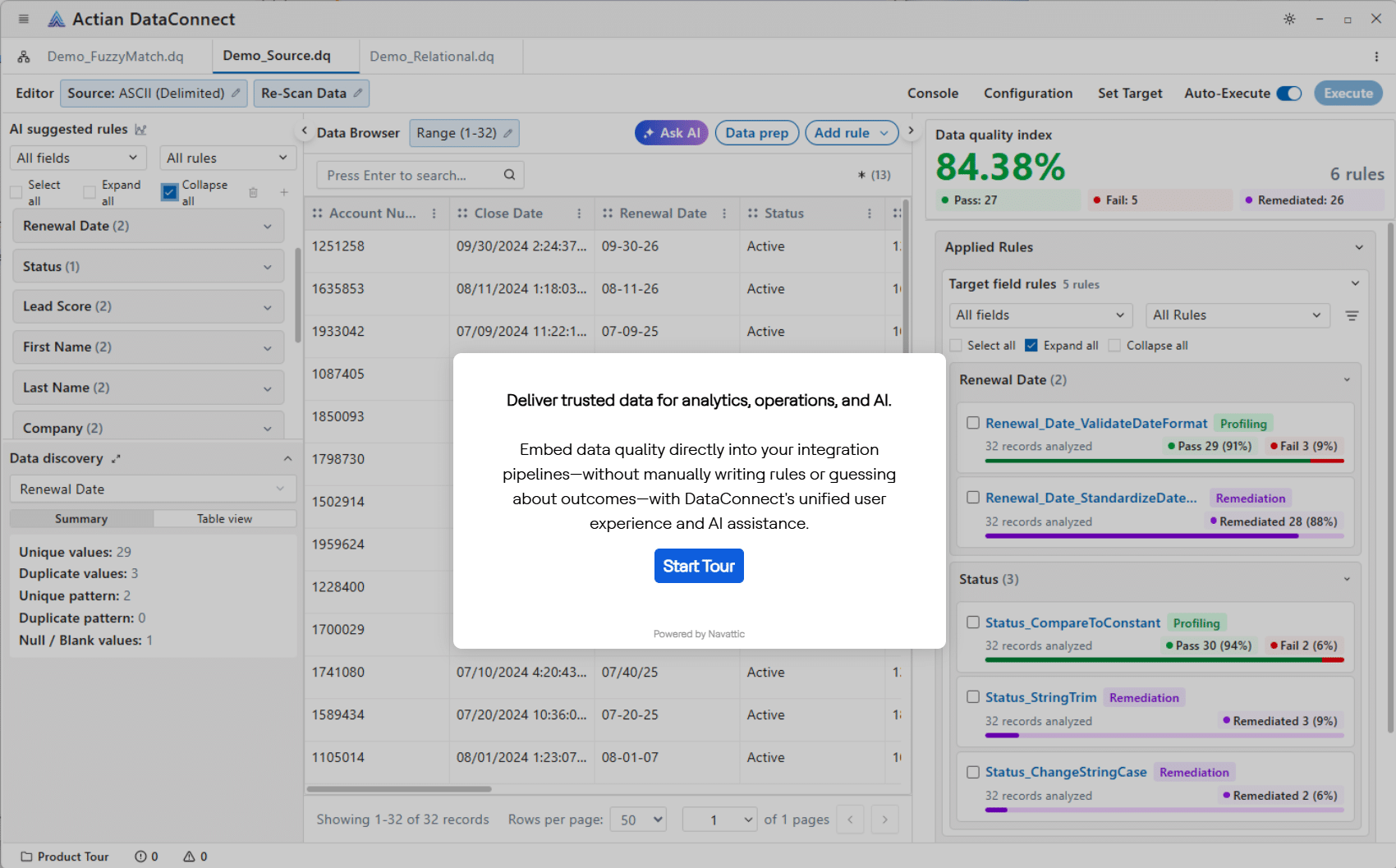Screen dimensions: 1396x868
Task: Toggle the Auto-Execute switch
Action: click(1289, 94)
